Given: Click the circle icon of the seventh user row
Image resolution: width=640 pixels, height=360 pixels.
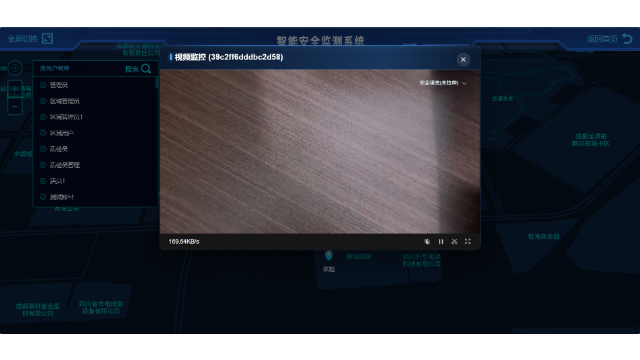Looking at the screenshot, I should point(43,181).
